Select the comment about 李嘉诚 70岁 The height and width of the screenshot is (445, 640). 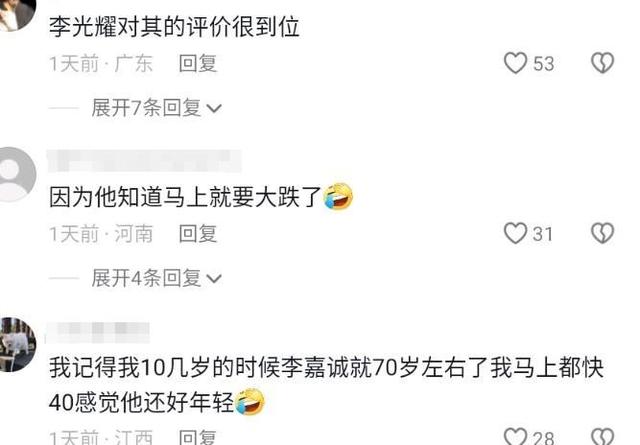[326, 385]
